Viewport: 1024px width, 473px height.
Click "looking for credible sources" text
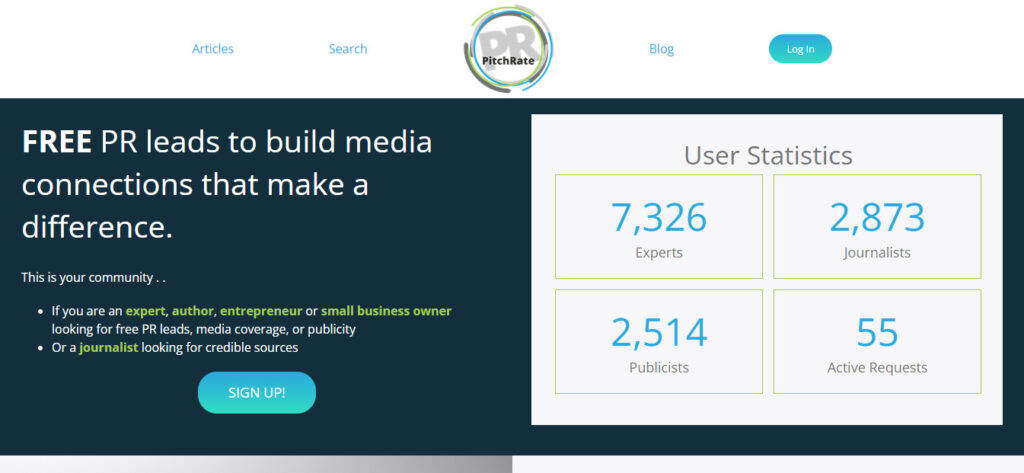pyautogui.click(x=219, y=348)
